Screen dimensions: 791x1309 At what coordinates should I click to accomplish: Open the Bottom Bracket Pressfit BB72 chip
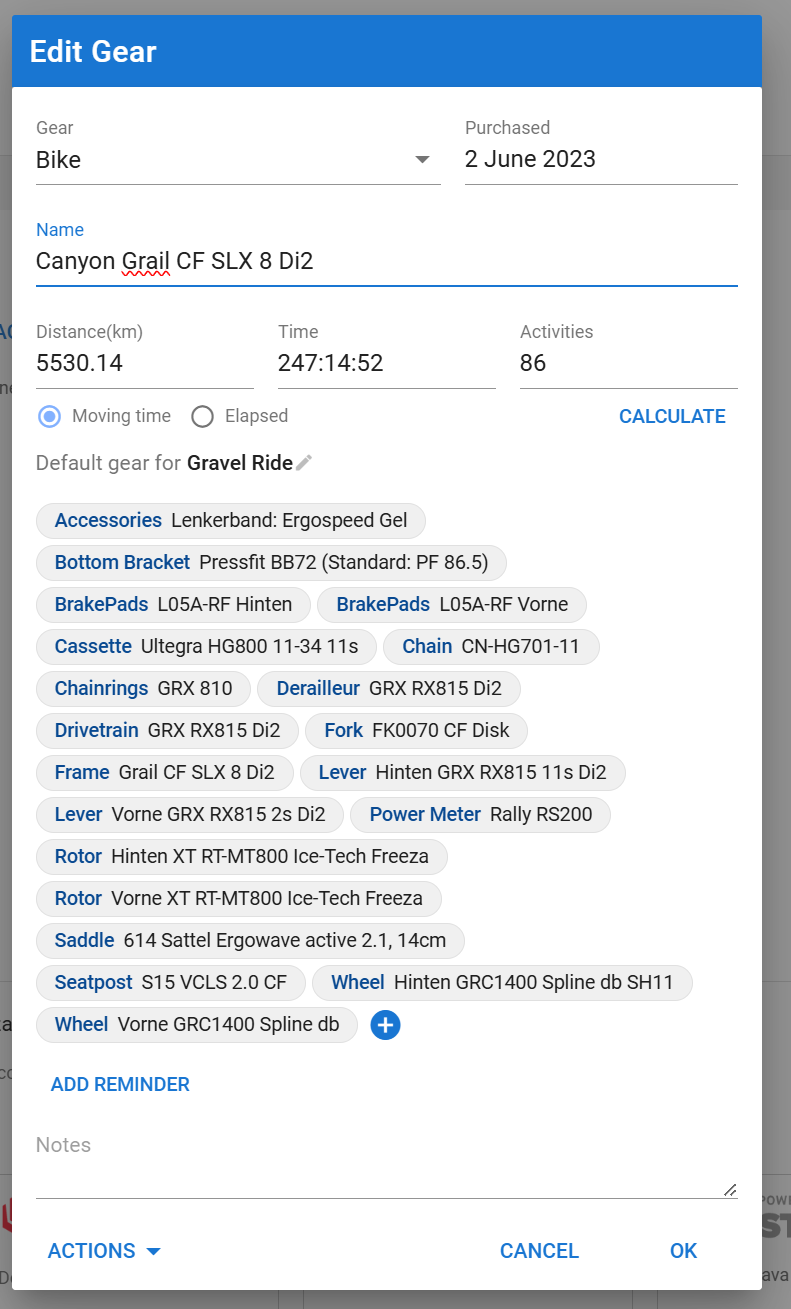[x=271, y=563]
